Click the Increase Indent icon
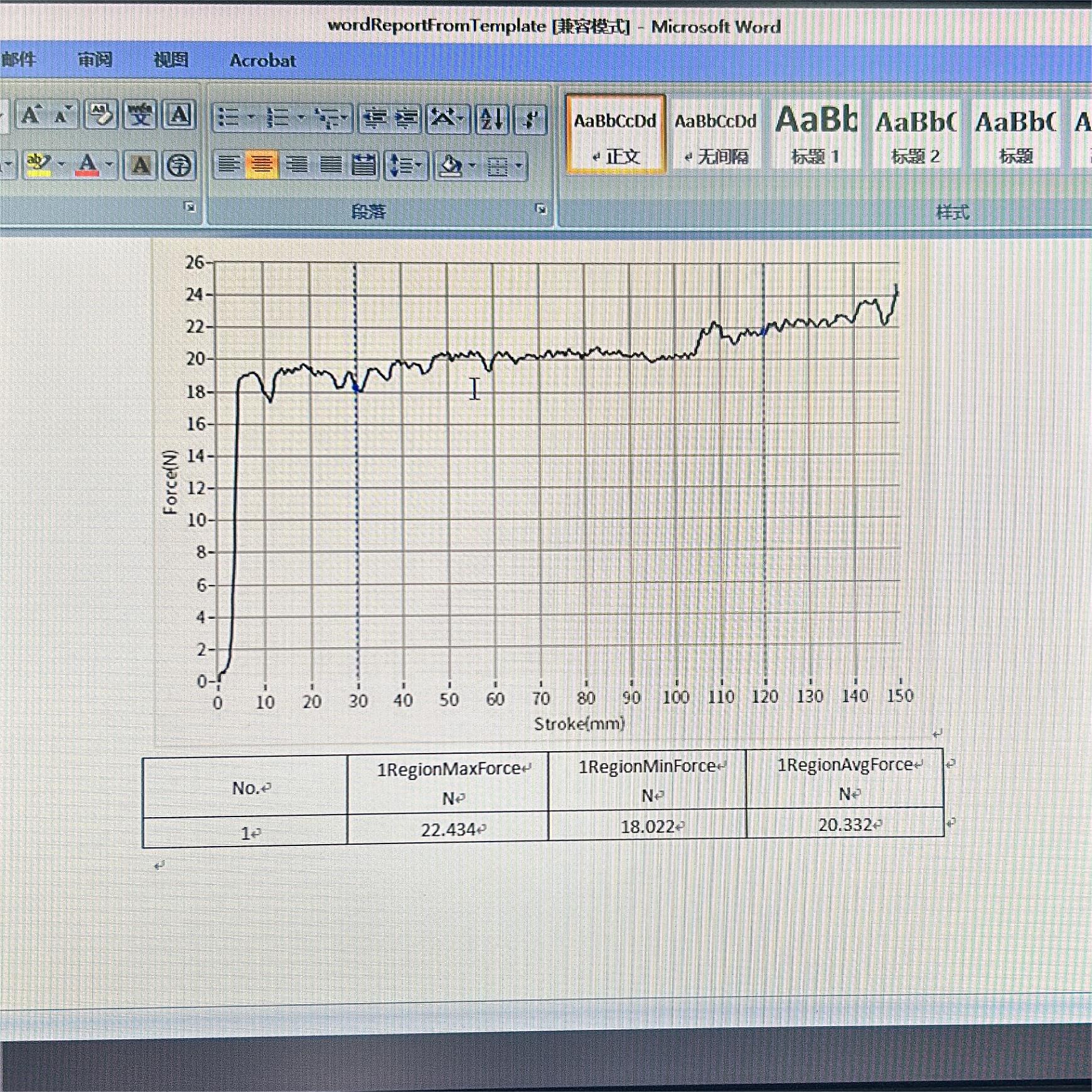Screen dimensions: 1092x1092 click(x=408, y=119)
